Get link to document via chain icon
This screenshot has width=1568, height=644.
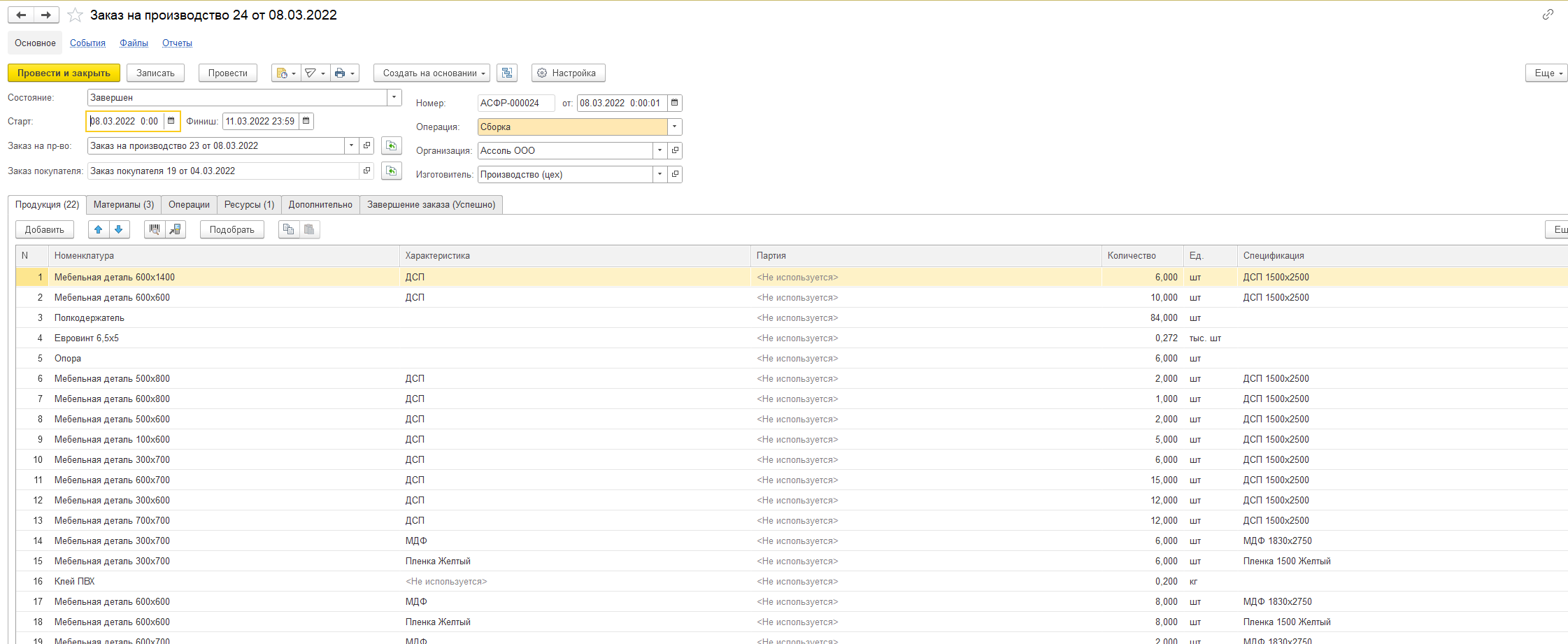[1548, 15]
